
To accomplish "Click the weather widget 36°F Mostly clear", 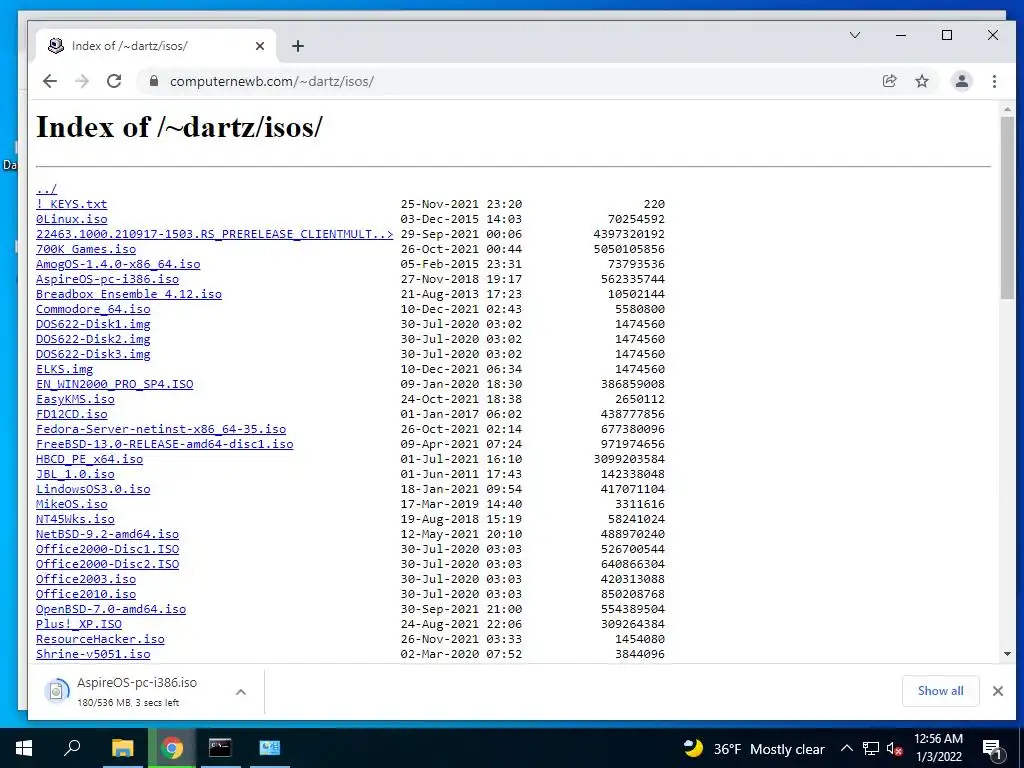I will [x=754, y=749].
